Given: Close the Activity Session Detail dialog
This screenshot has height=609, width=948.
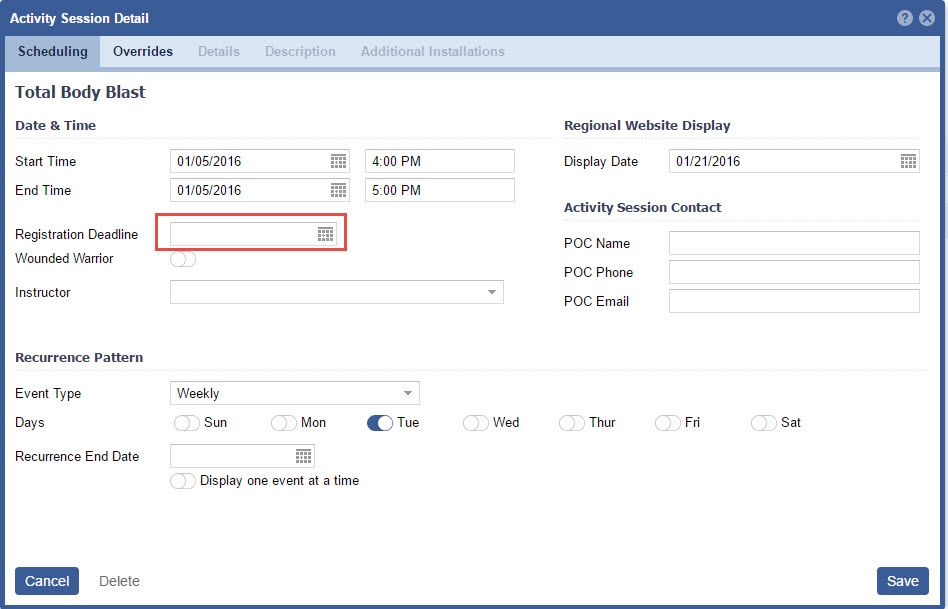Looking at the screenshot, I should tap(927, 18).
